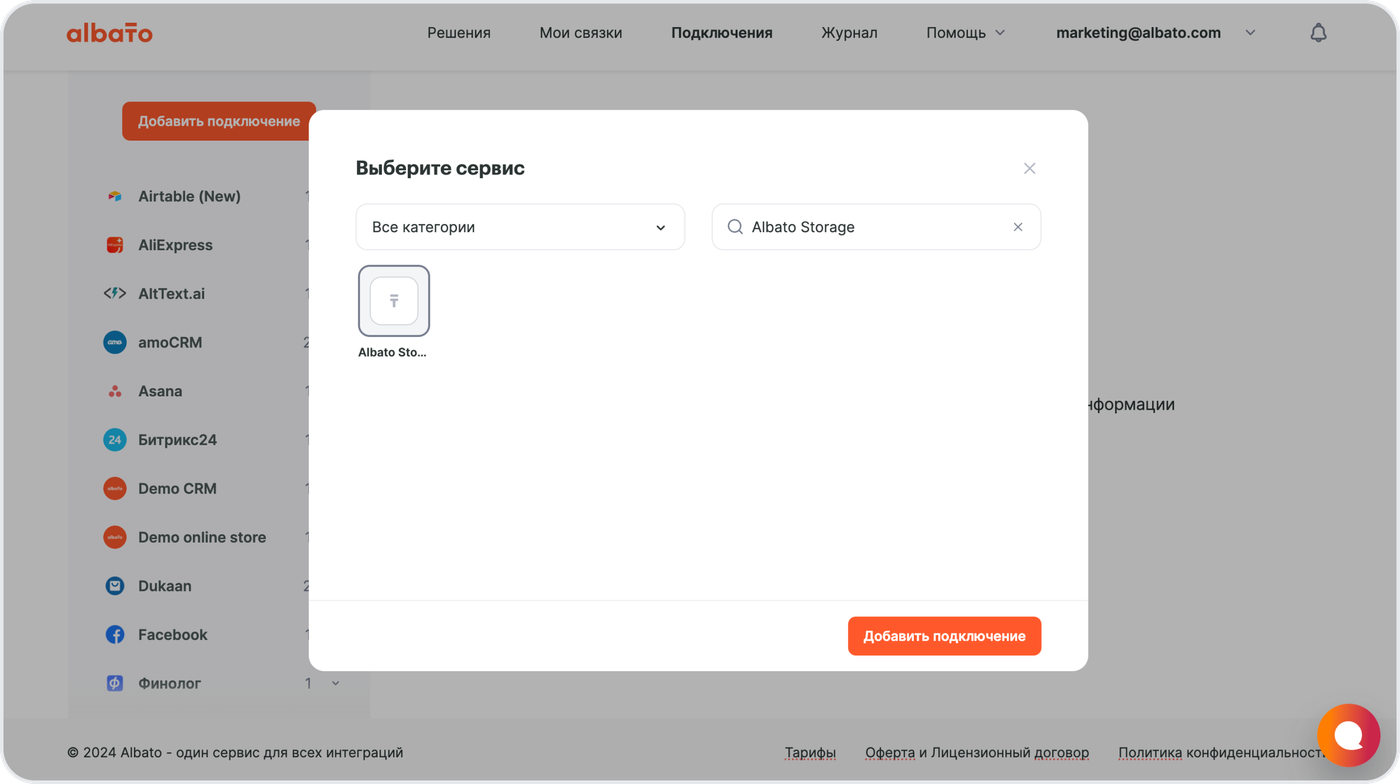Open the Оферта и Лицензионный договор link
The image size is (1400, 784).
977,753
